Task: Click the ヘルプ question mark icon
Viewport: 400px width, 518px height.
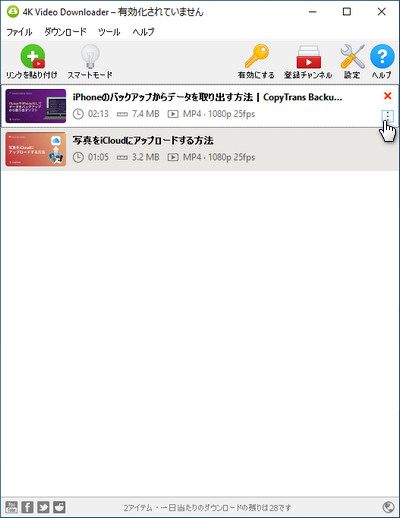Action: click(x=382, y=56)
